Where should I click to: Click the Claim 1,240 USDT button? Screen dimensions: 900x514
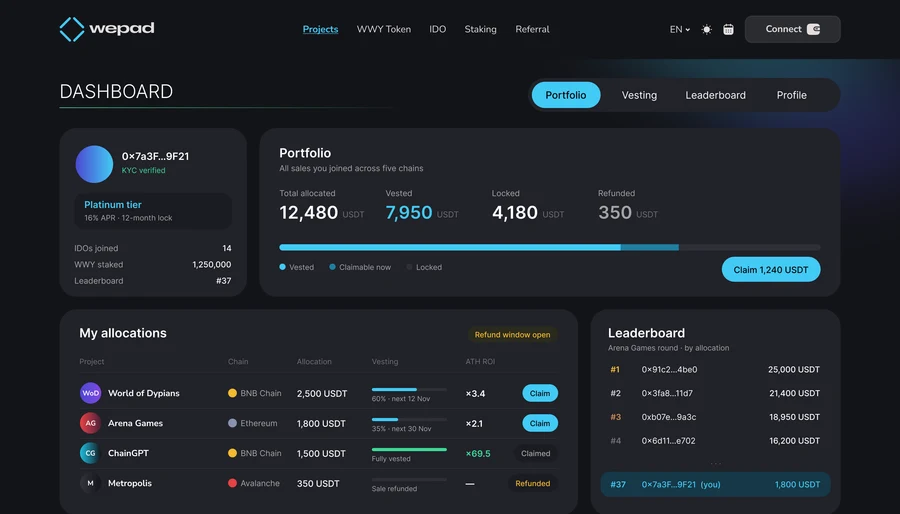point(771,270)
